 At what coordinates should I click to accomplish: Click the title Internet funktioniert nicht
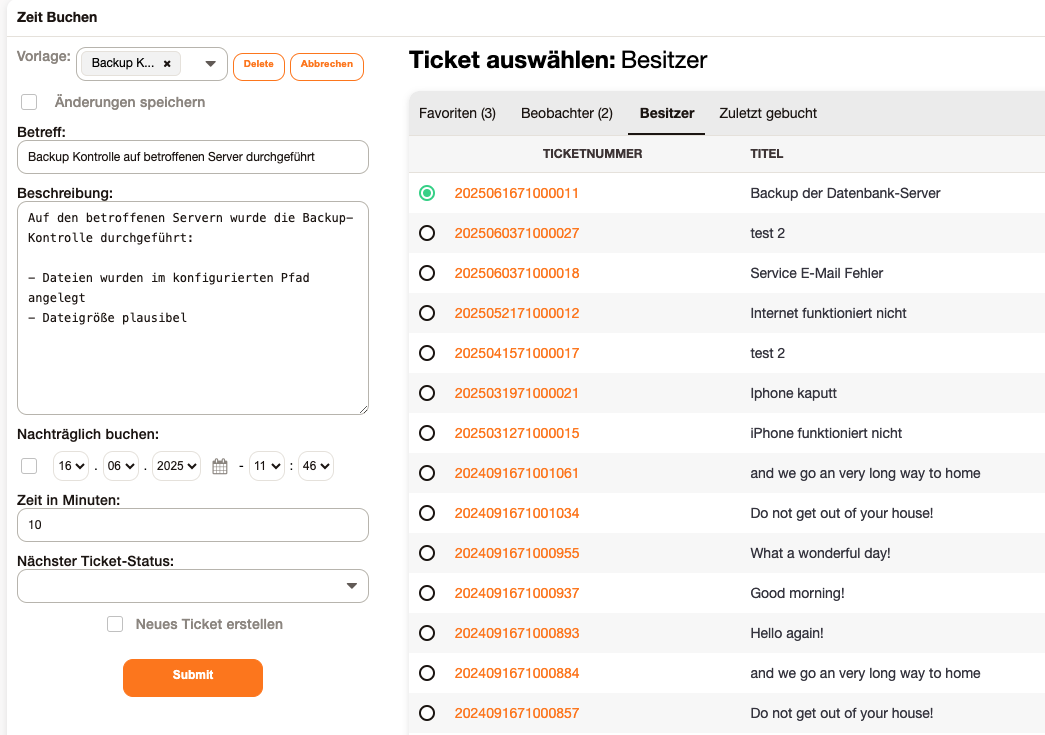pos(828,313)
